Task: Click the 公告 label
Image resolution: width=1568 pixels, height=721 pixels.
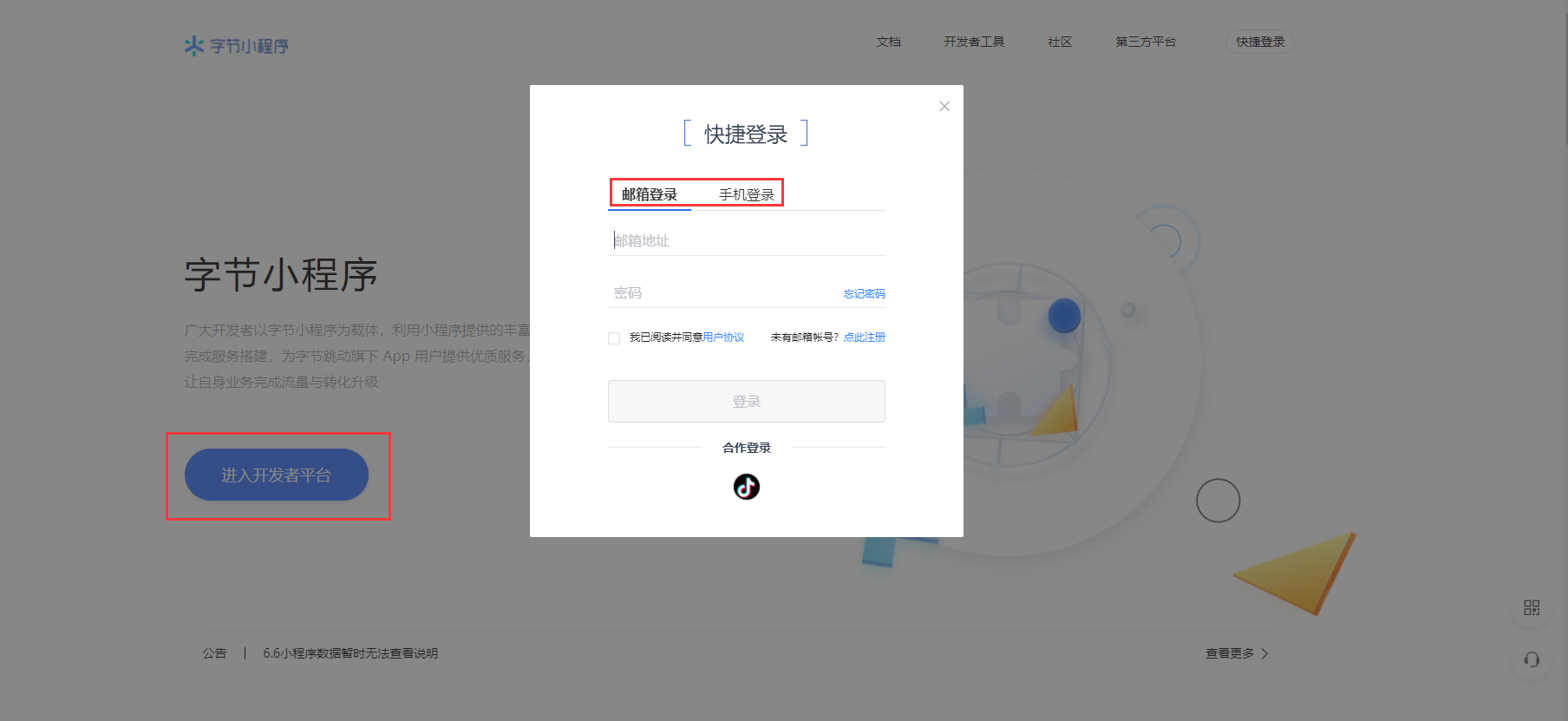Action: click(x=214, y=653)
